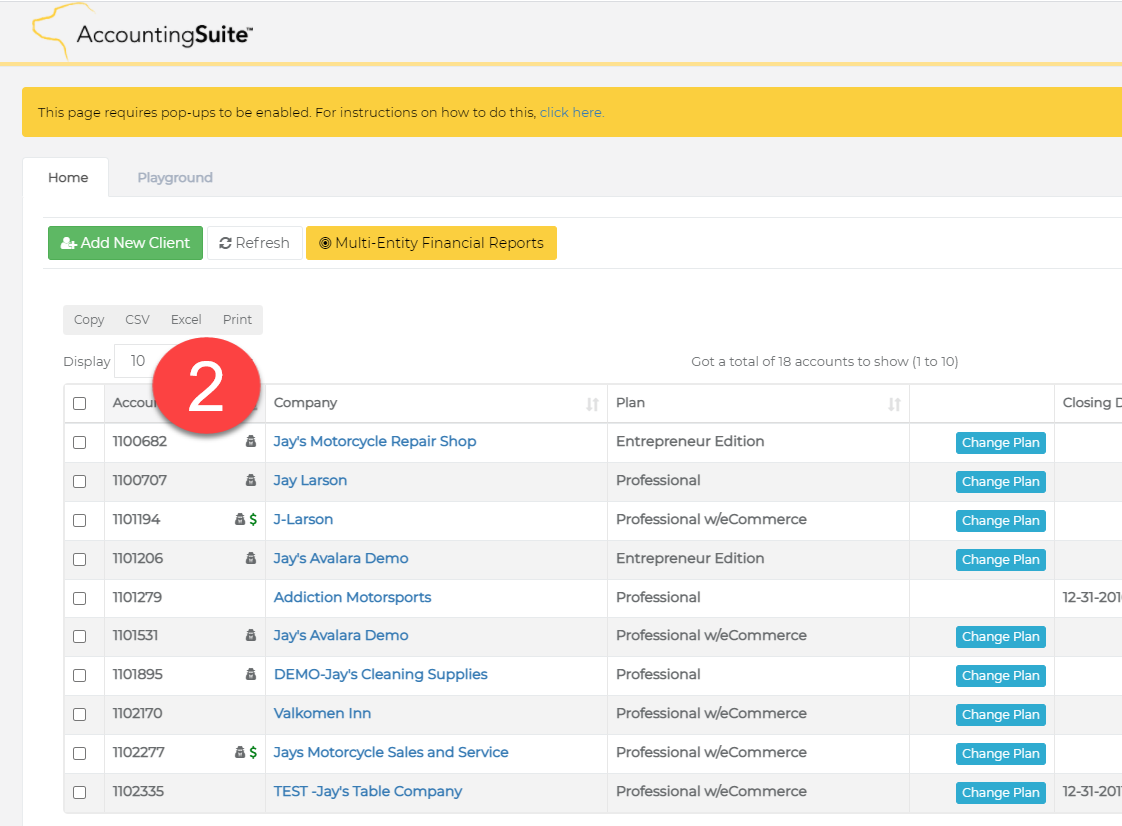Change Plan for Jay Larson
The height and width of the screenshot is (826, 1122).
coord(1000,482)
